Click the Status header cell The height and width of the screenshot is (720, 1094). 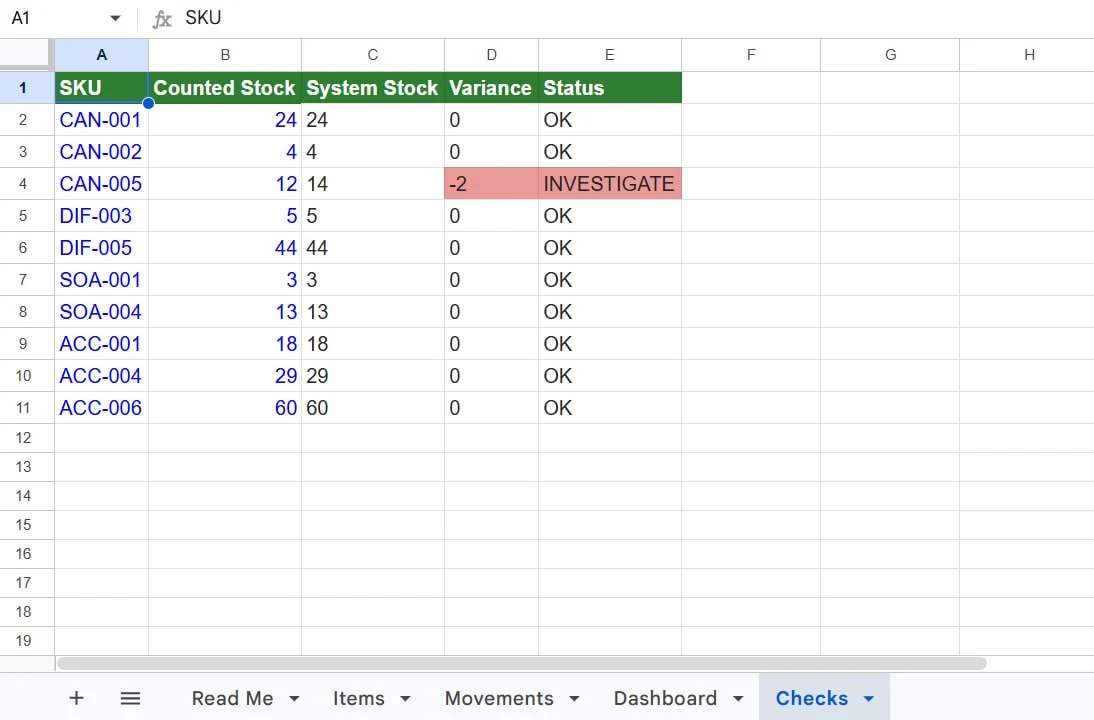coord(610,88)
